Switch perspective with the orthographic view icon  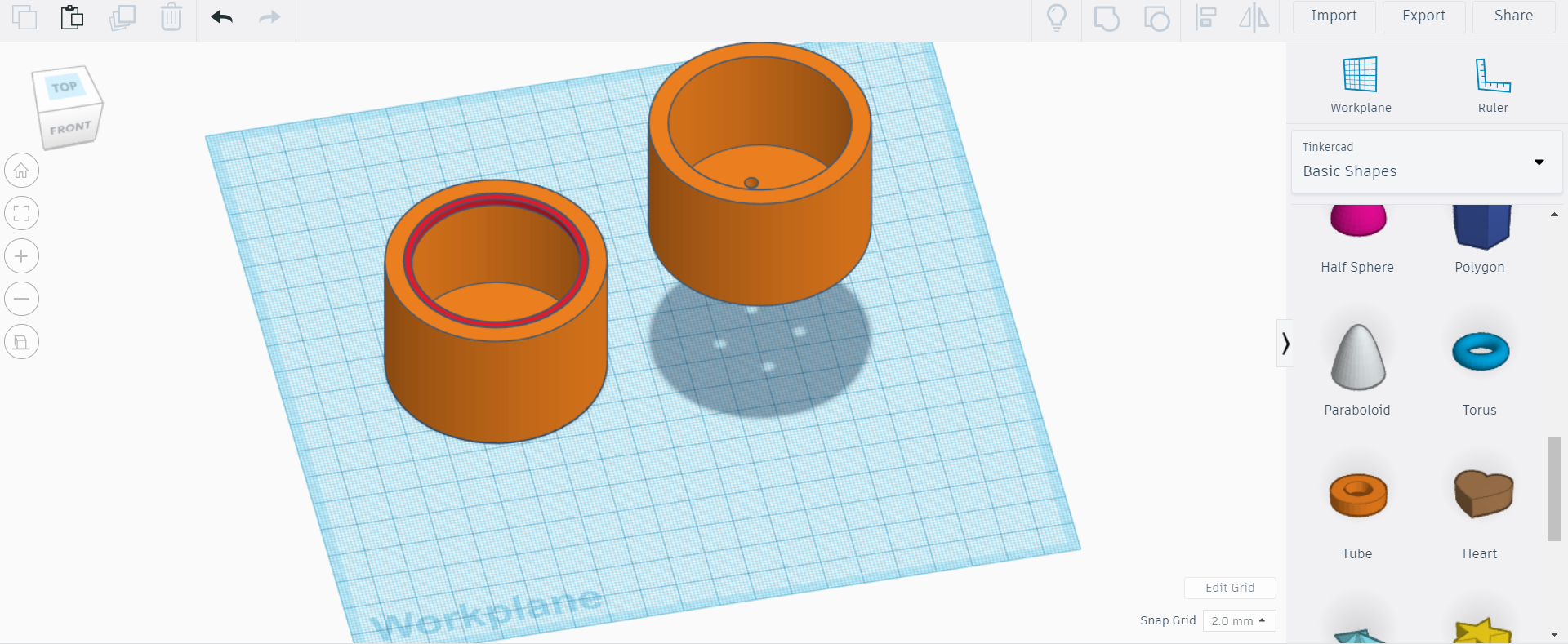point(22,342)
